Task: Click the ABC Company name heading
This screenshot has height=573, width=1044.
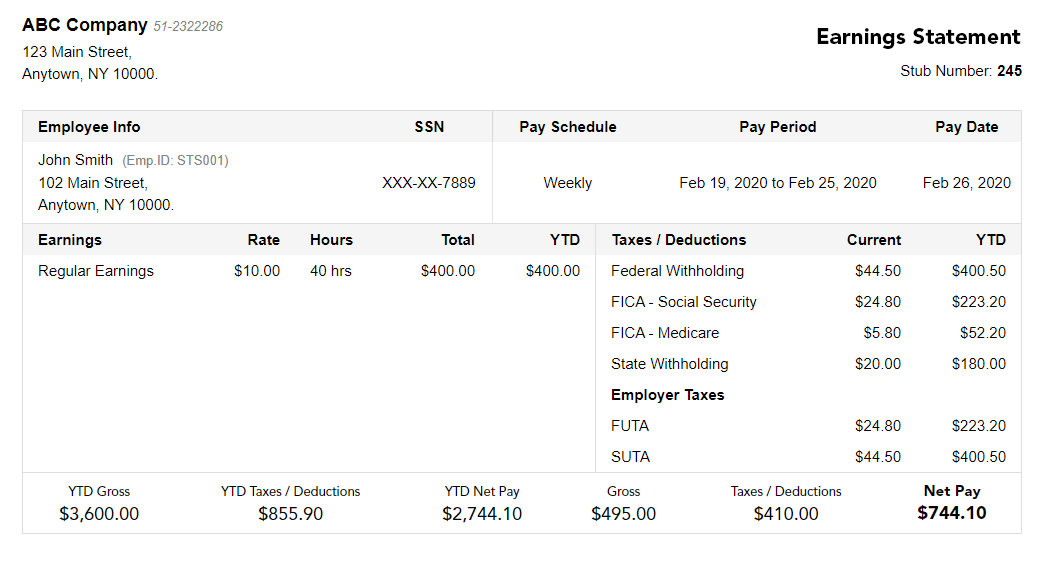Action: click(x=85, y=25)
